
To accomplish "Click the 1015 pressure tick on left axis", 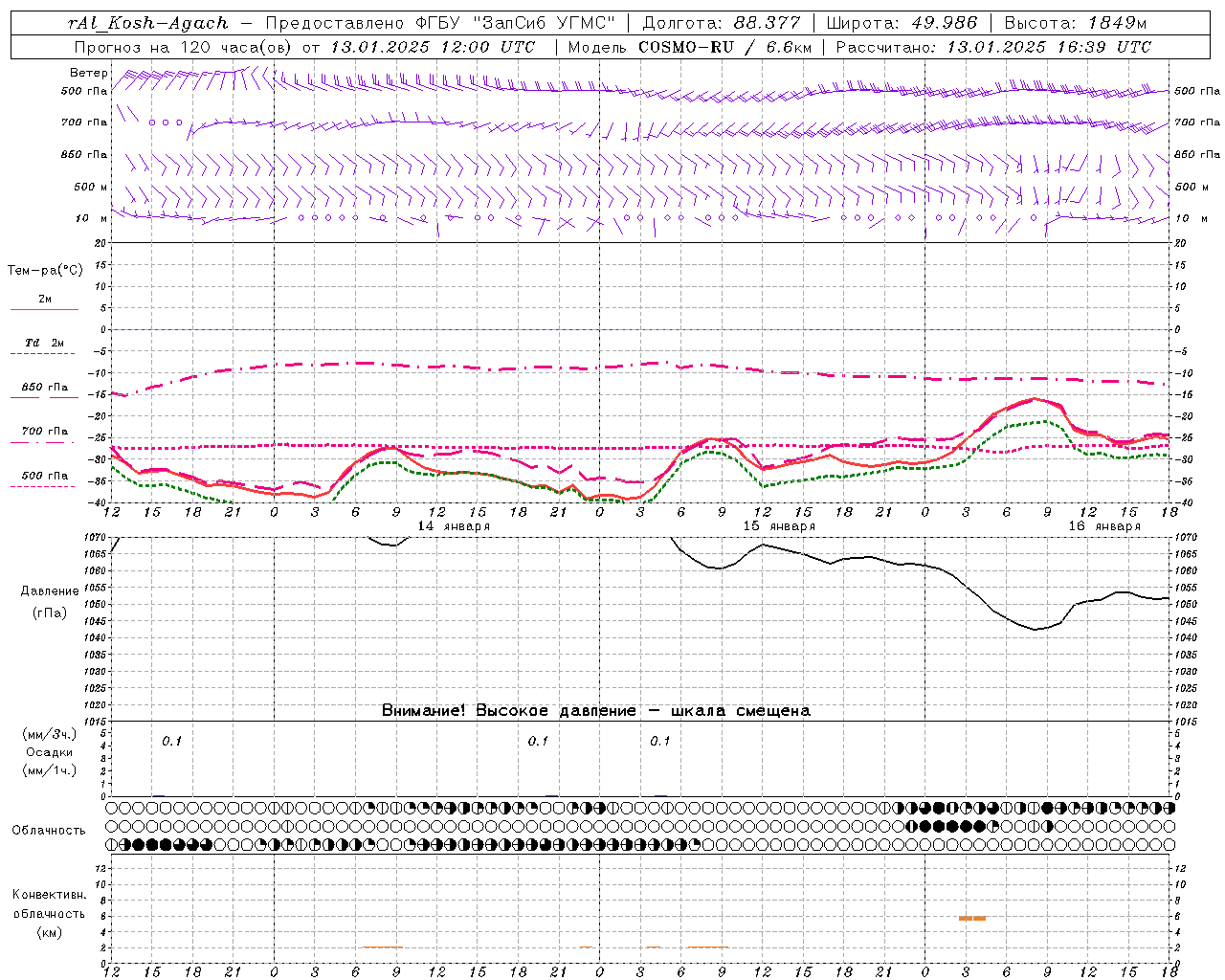I will (x=95, y=722).
